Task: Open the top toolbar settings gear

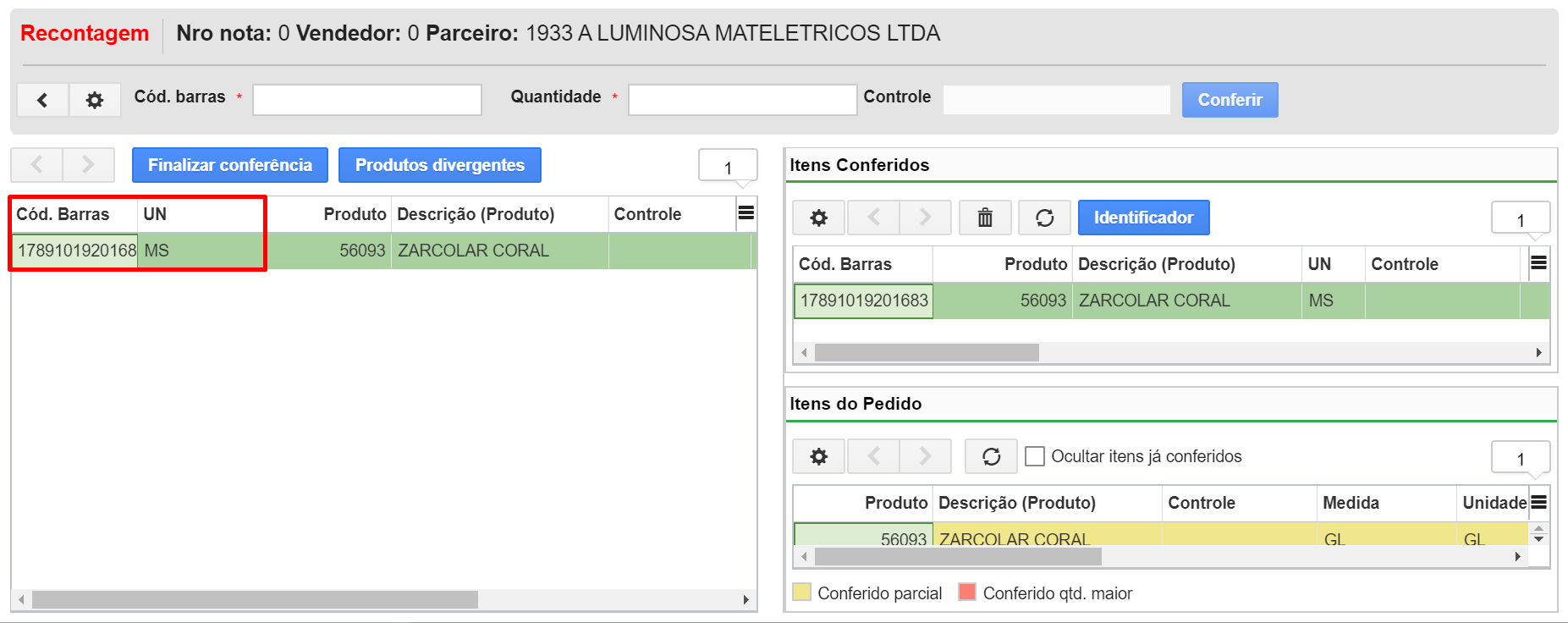Action: [95, 100]
